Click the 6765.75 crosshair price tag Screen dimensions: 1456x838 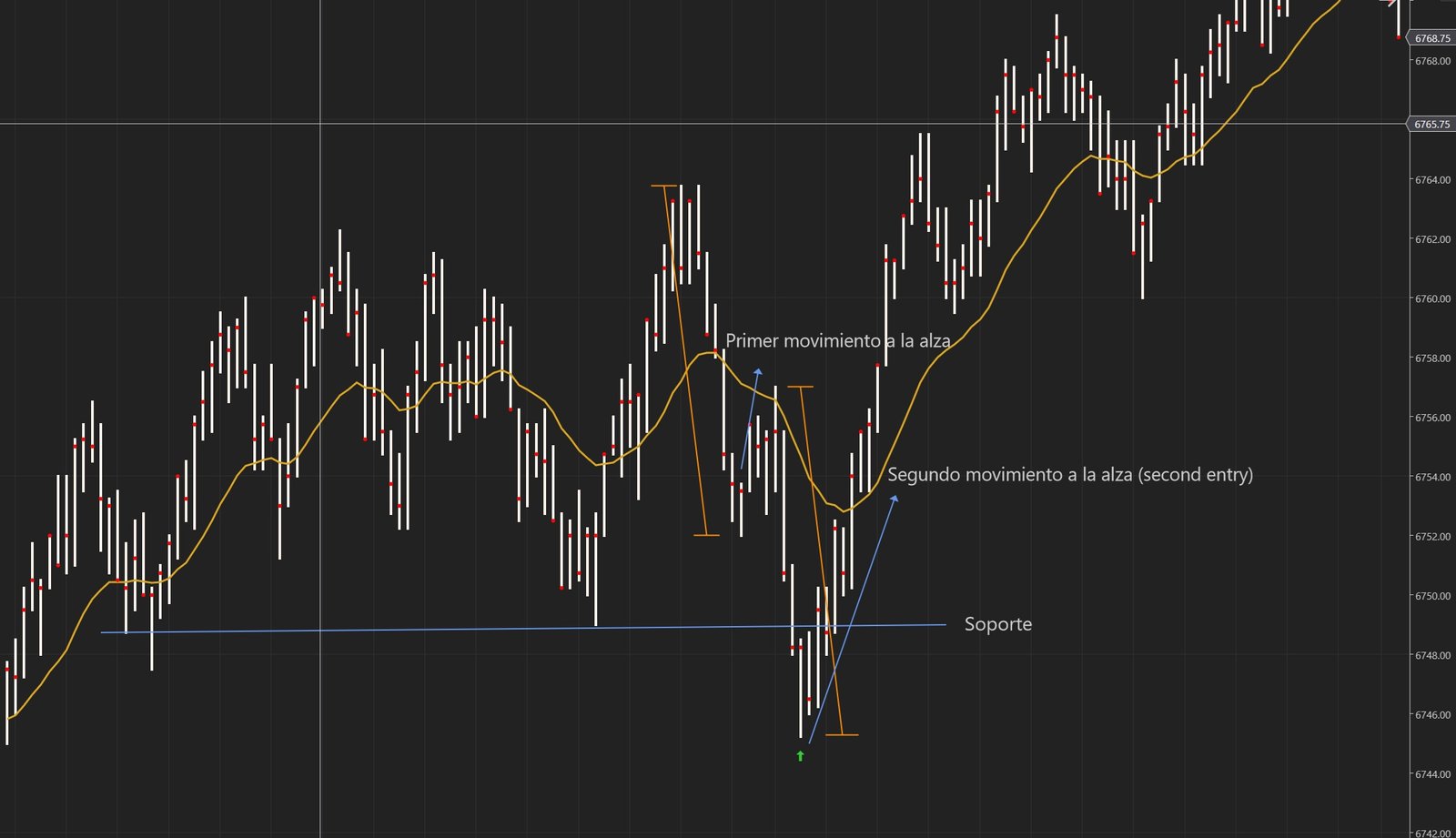pyautogui.click(x=1432, y=125)
